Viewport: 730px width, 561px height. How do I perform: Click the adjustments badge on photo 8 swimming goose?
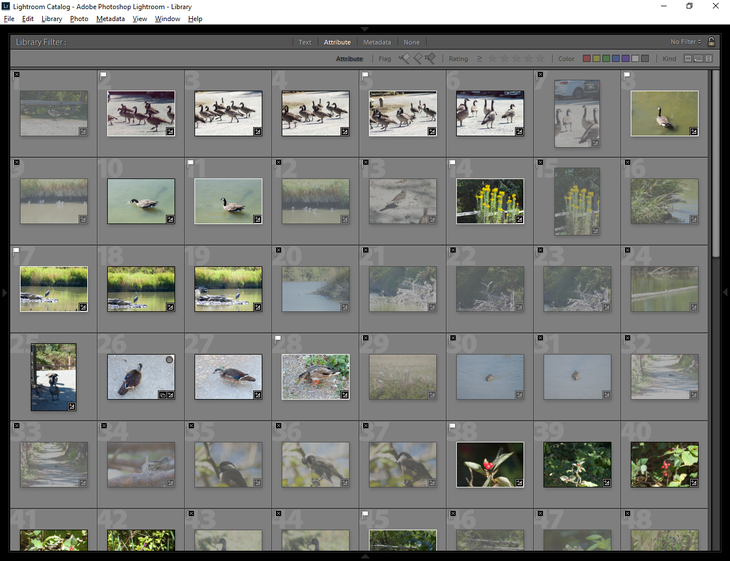(x=694, y=132)
